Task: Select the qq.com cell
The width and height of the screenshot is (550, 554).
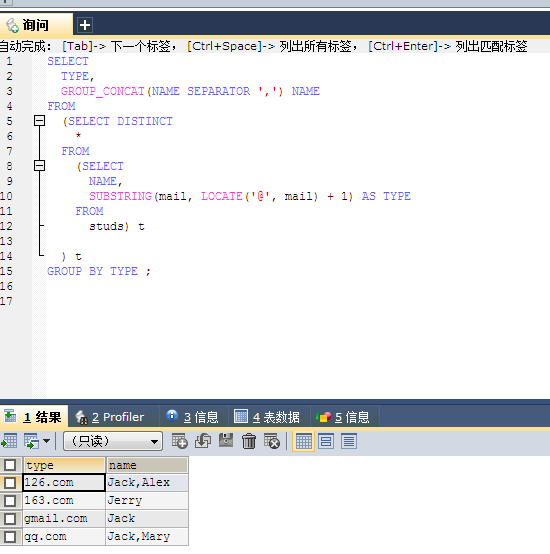Action: [64, 537]
